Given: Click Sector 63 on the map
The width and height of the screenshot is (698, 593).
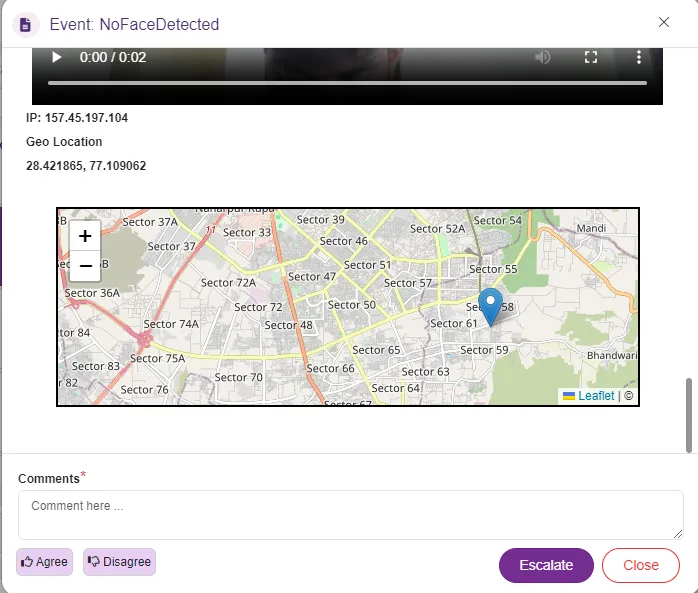Looking at the screenshot, I should [x=425, y=372].
